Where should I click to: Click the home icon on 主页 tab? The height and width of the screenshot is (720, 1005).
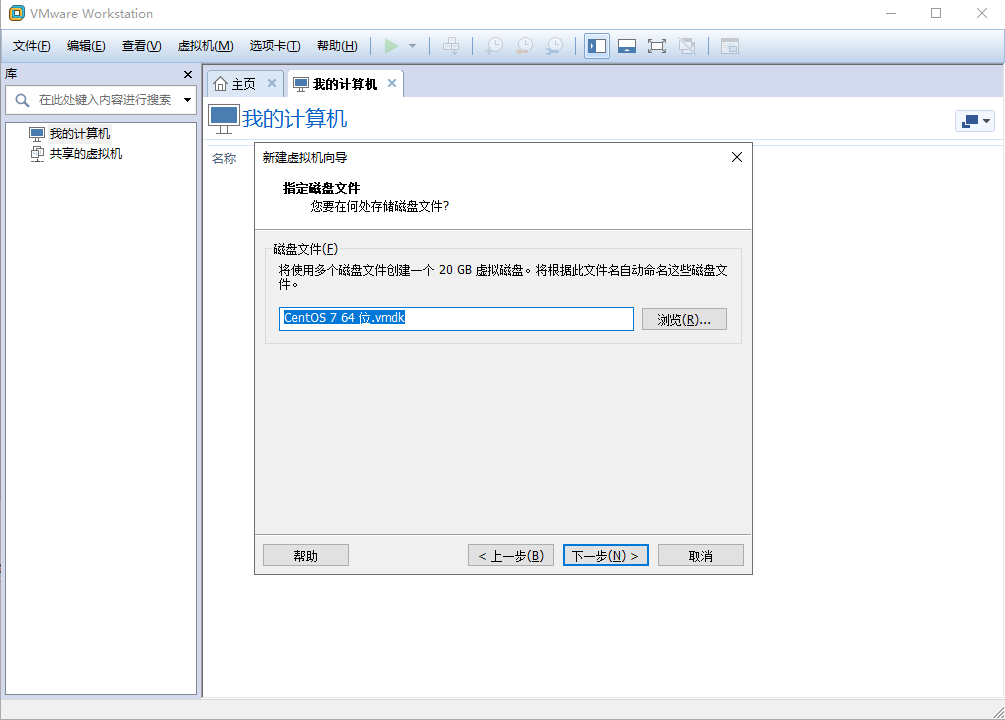220,84
